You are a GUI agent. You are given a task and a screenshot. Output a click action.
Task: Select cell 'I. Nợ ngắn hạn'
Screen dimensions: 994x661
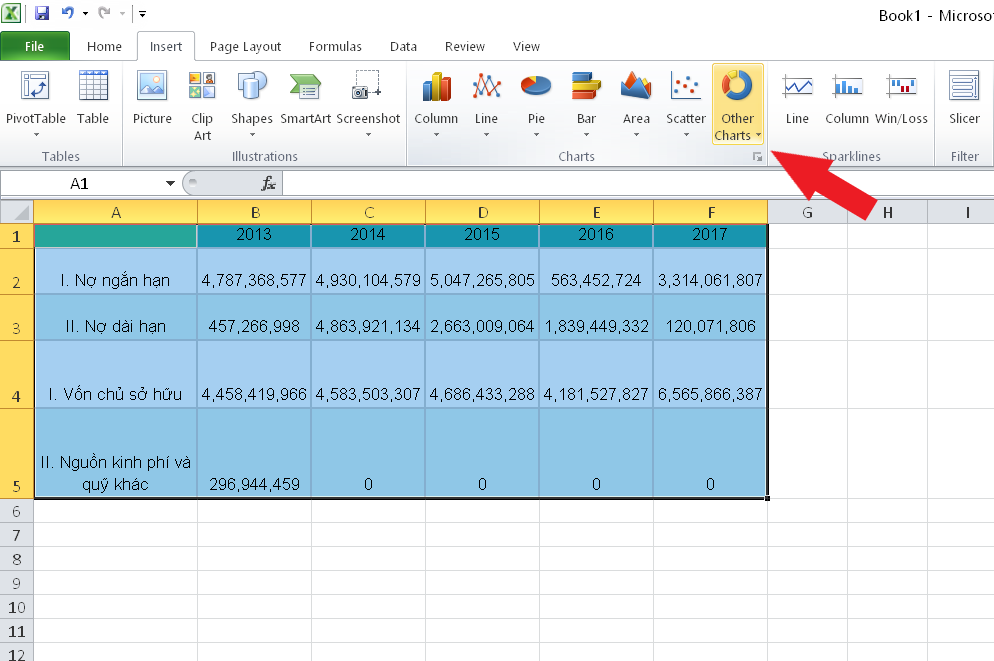coord(115,271)
